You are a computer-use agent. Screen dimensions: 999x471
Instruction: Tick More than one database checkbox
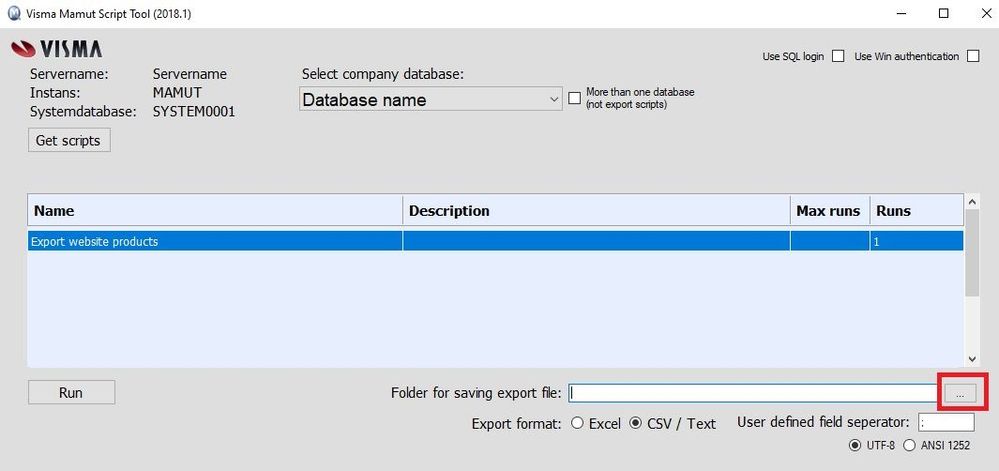(x=575, y=98)
